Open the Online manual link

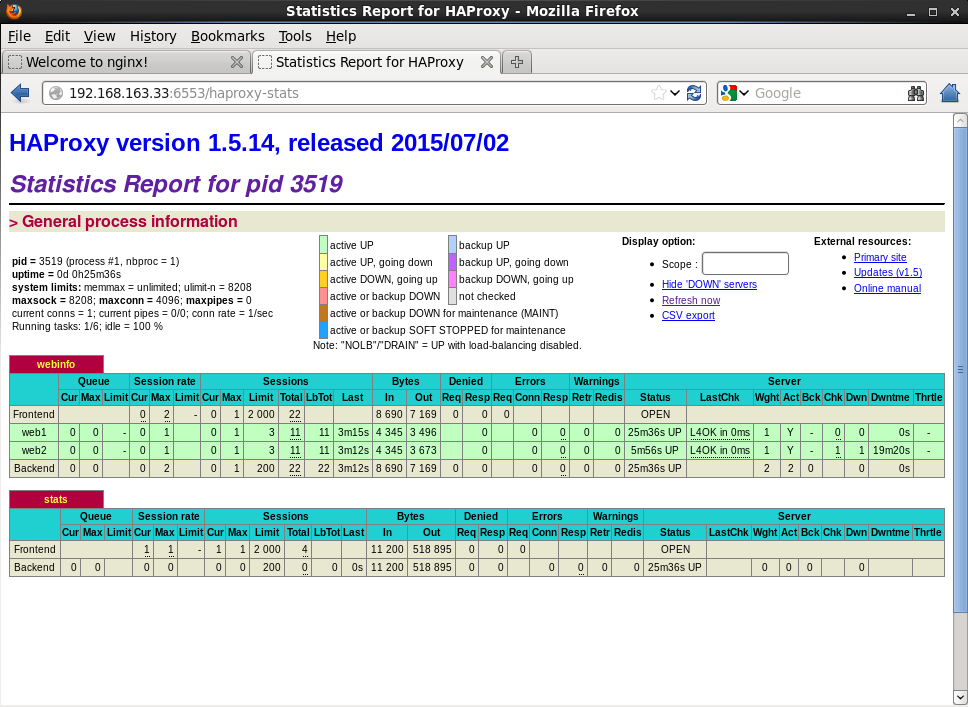[x=887, y=289]
